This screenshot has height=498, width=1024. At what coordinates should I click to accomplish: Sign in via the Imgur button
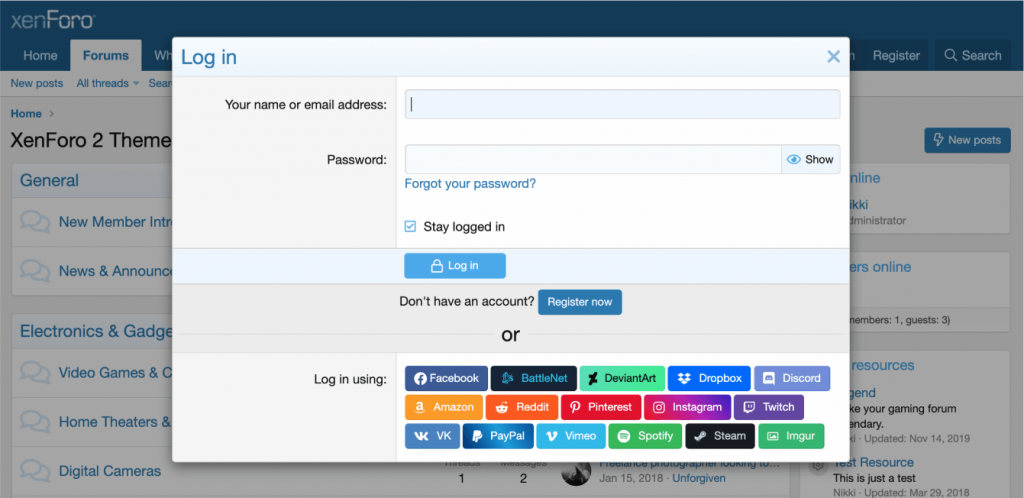(x=791, y=436)
